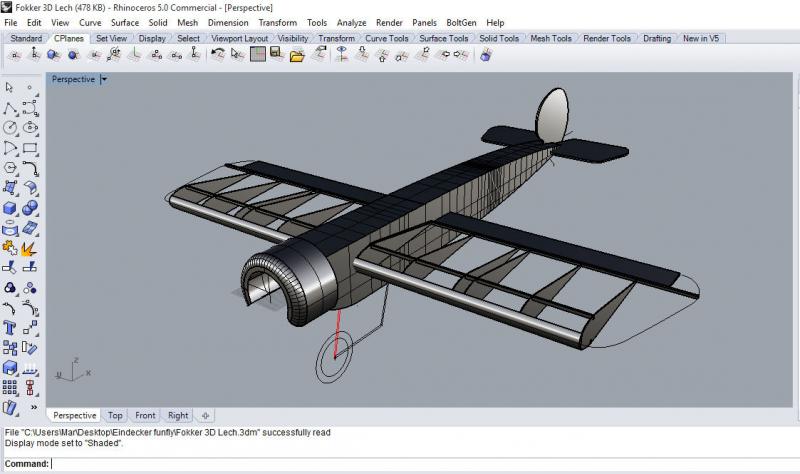Choose the Polyline tool in left sidebar
This screenshot has width=800, height=474.
[x=10, y=108]
